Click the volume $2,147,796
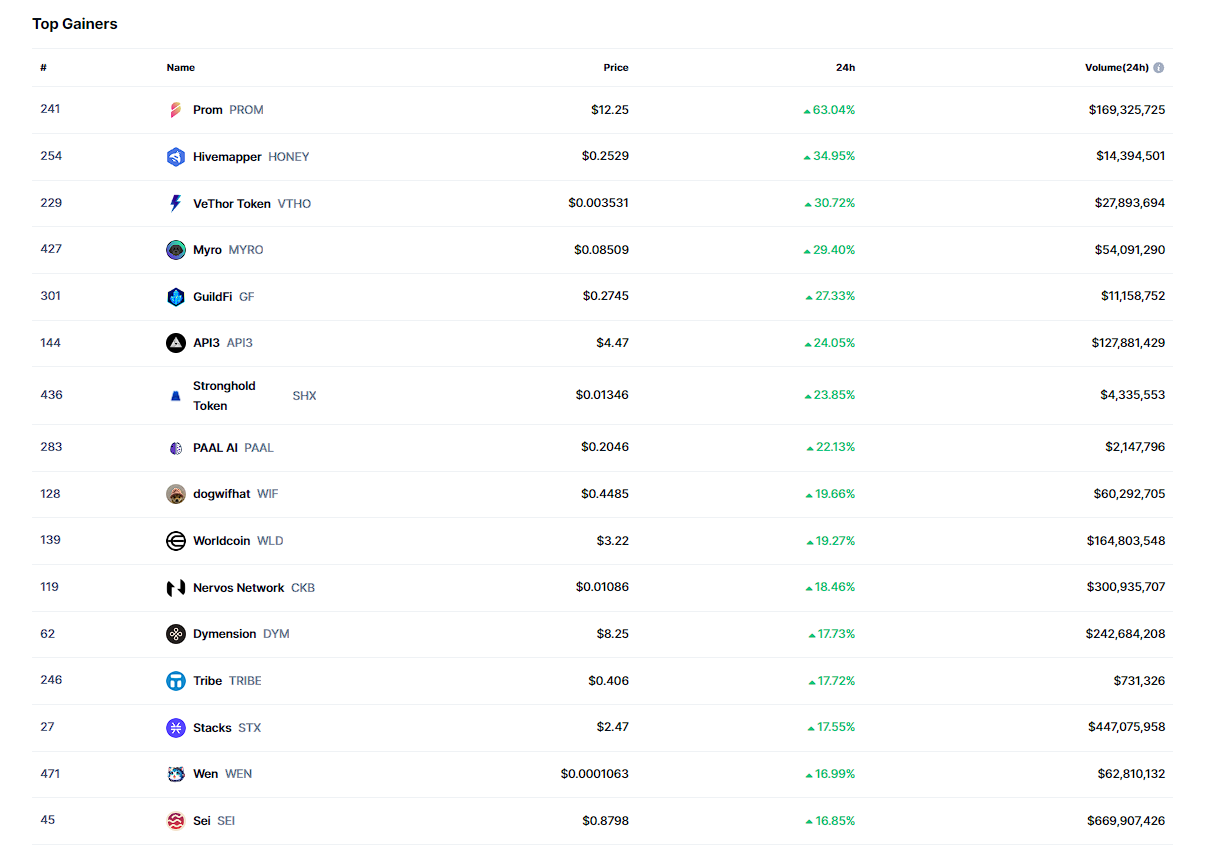 (1133, 447)
